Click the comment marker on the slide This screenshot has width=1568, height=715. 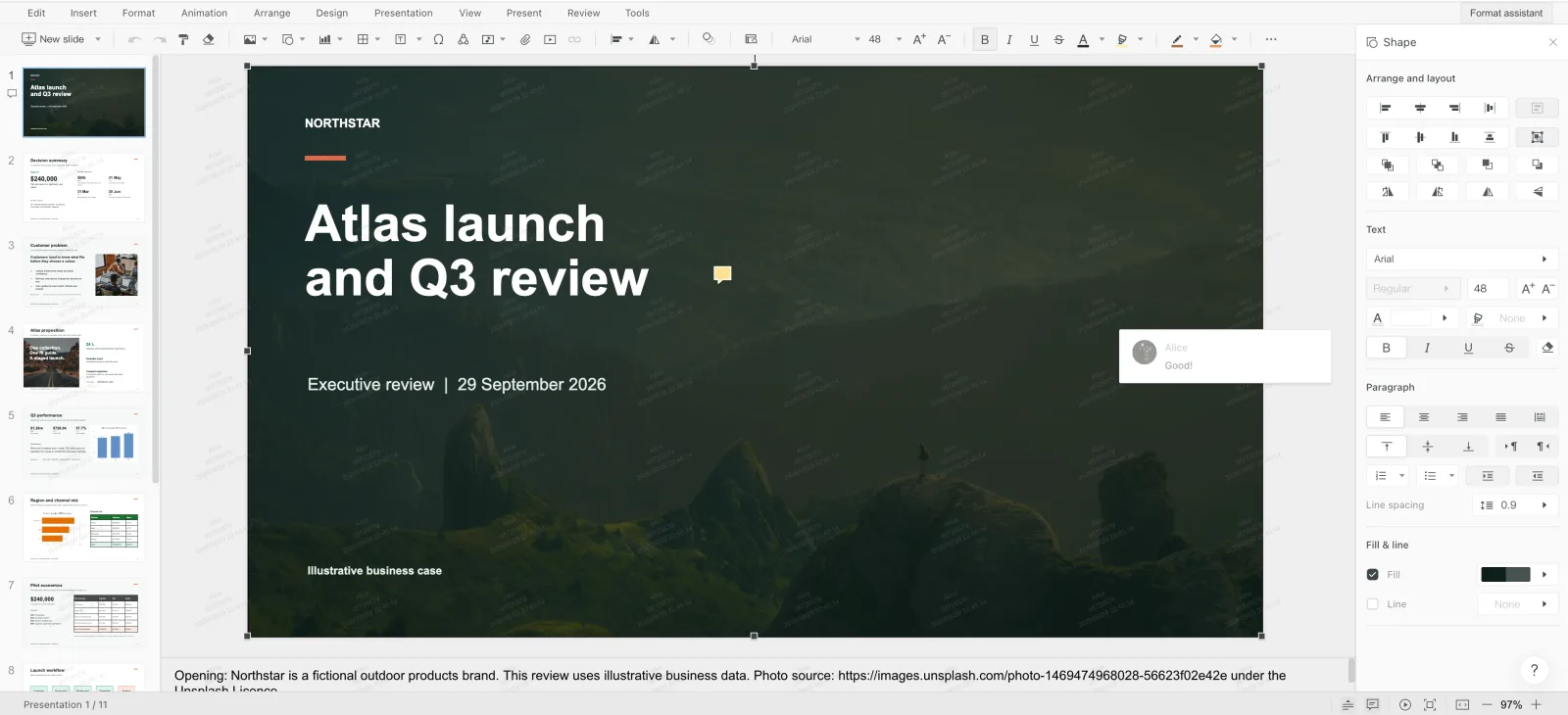pos(722,274)
